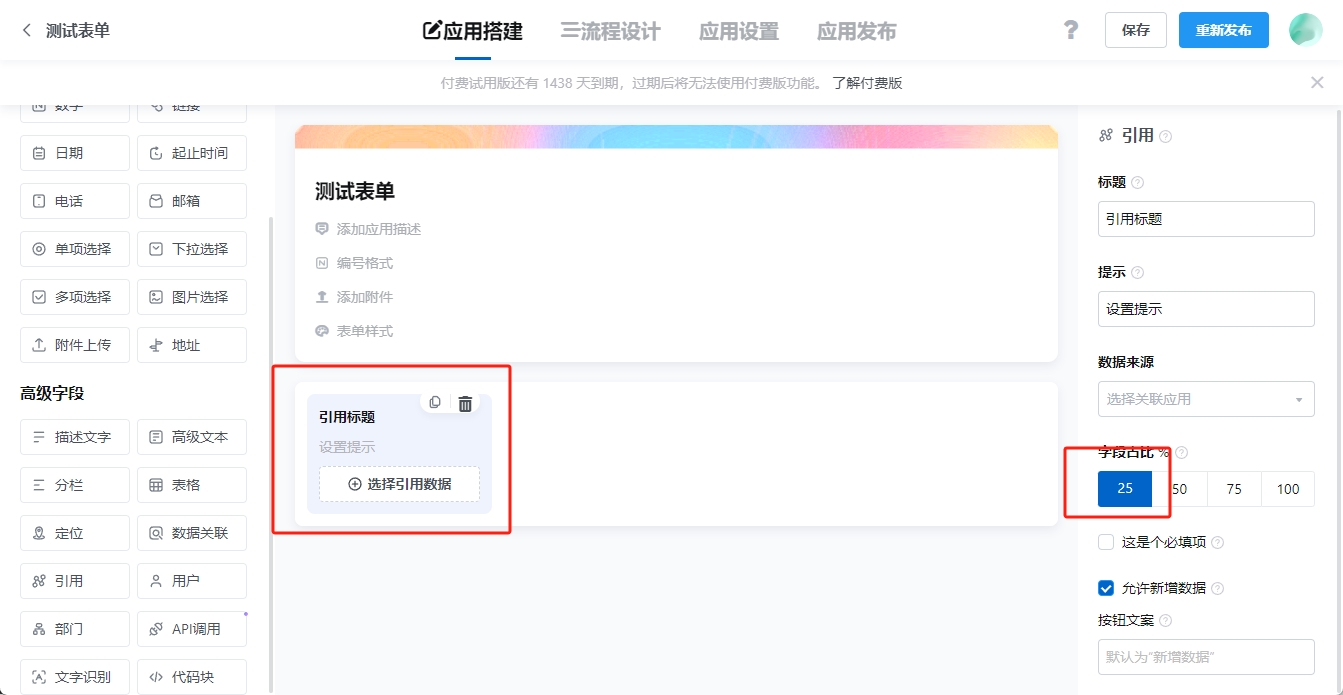Image resolution: width=1343 pixels, height=695 pixels.
Task: Uncheck the 允许新增数据 checkbox
Action: [1106, 588]
